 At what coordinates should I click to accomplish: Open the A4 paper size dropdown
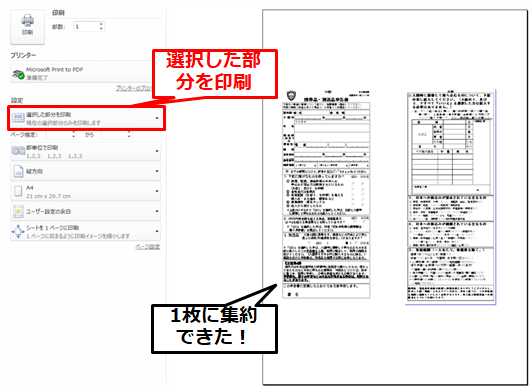click(86, 191)
